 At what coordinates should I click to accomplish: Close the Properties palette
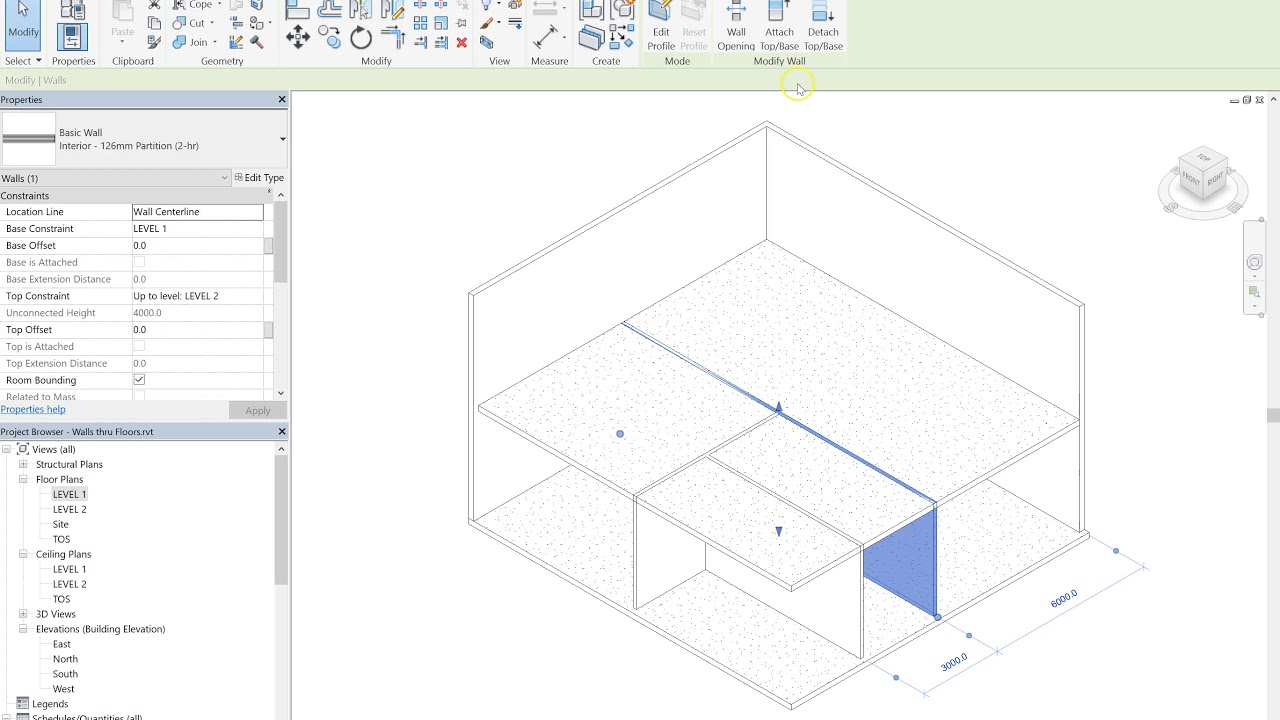pyautogui.click(x=282, y=99)
